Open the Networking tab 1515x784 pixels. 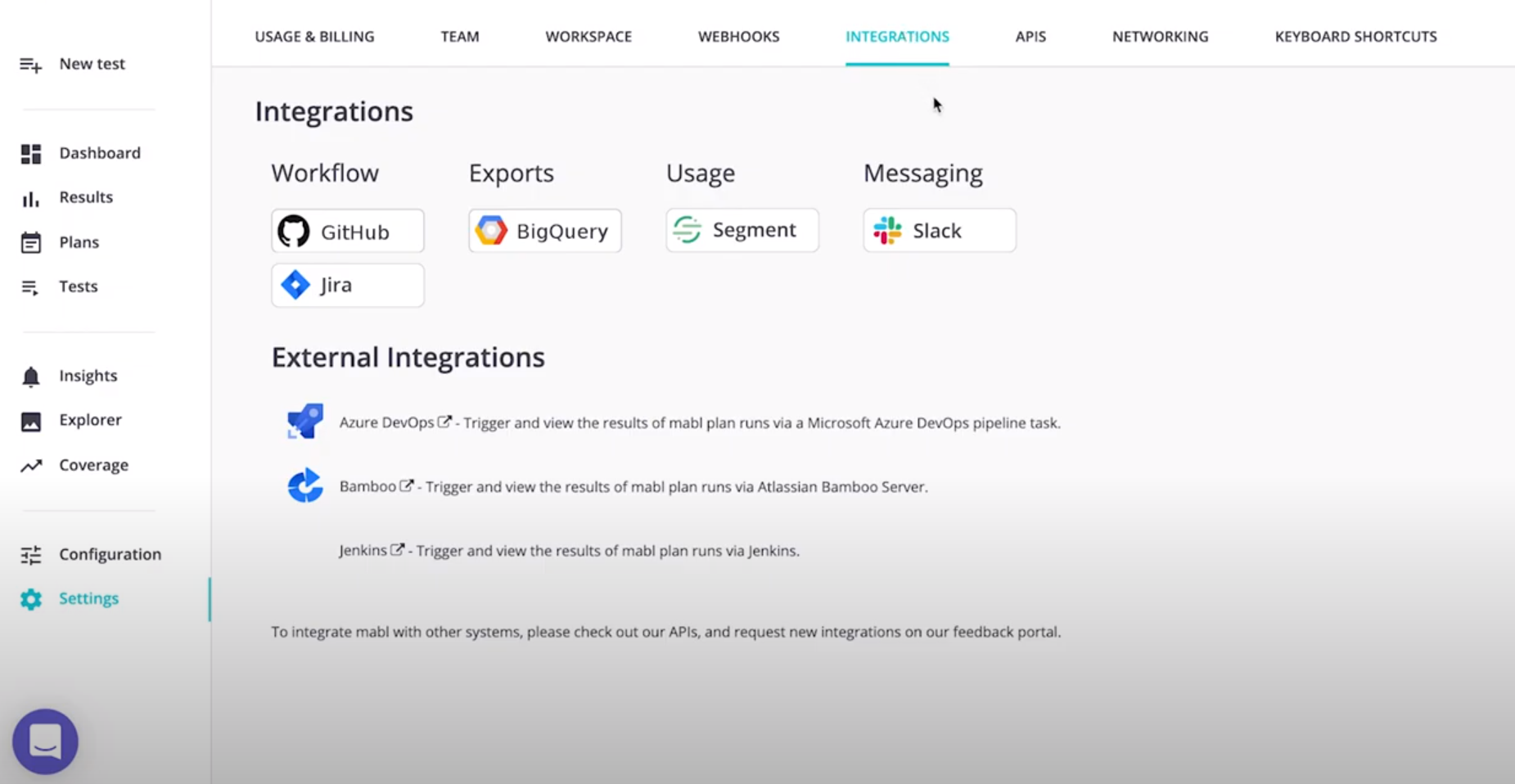tap(1160, 36)
